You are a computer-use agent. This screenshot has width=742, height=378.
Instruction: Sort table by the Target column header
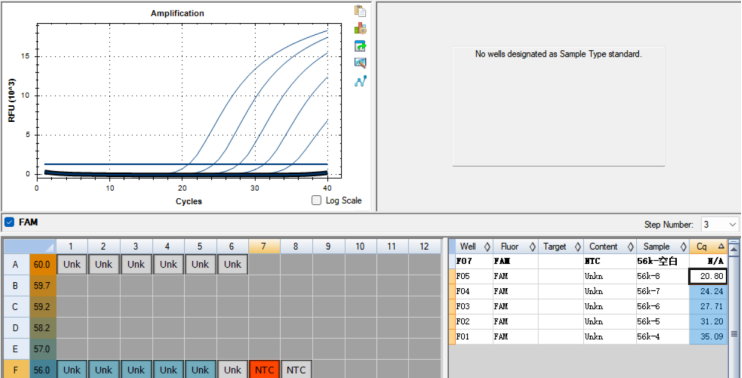click(561, 246)
